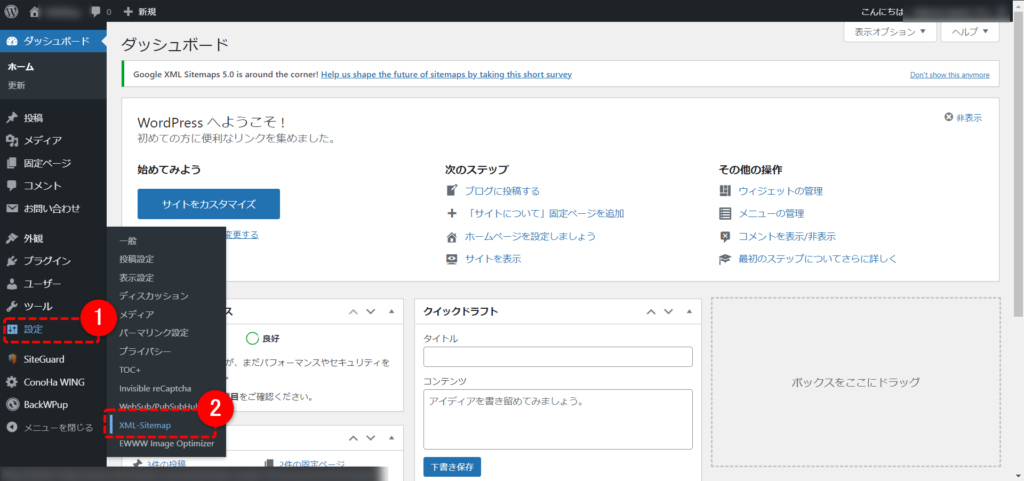Viewport: 1024px width, 481px height.
Task: Select ディスカッション in settings flyout
Action: 153,296
